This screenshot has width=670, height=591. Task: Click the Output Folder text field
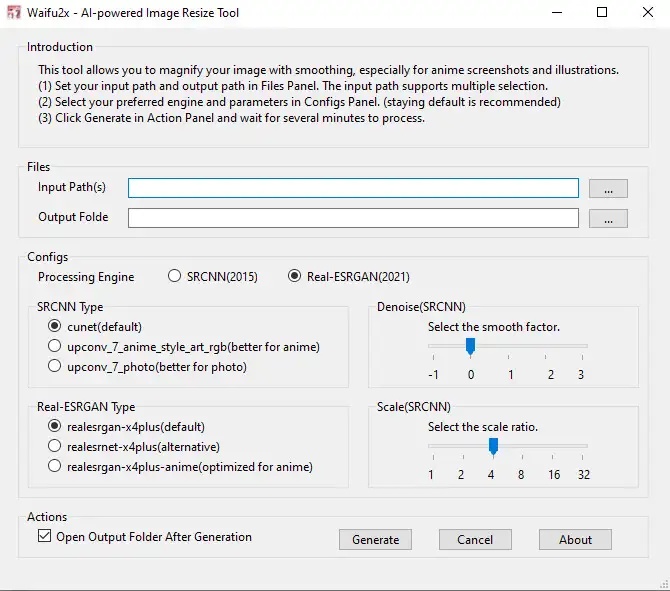(353, 218)
